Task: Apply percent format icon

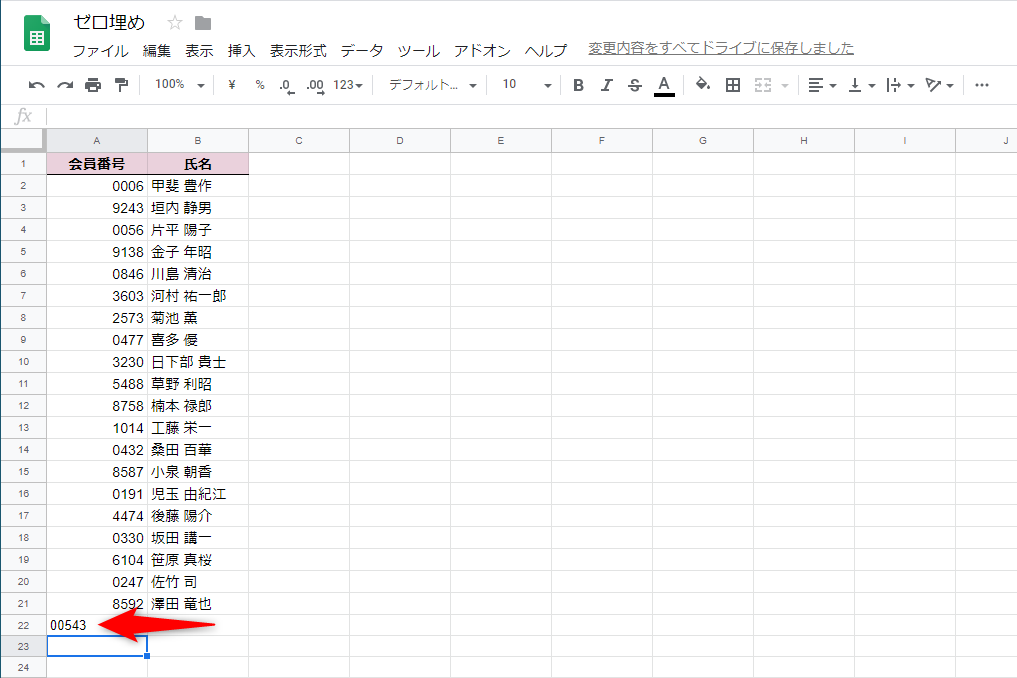Action: (x=260, y=85)
